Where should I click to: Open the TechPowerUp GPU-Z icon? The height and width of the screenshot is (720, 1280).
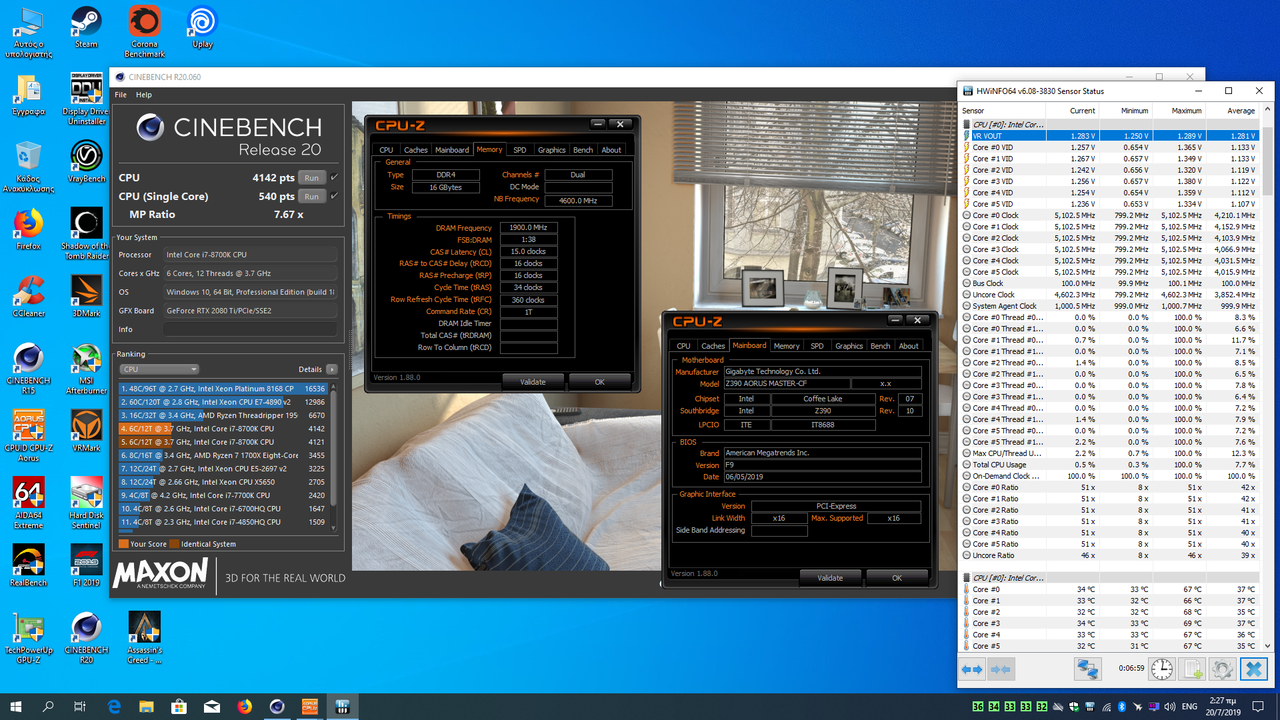29,638
